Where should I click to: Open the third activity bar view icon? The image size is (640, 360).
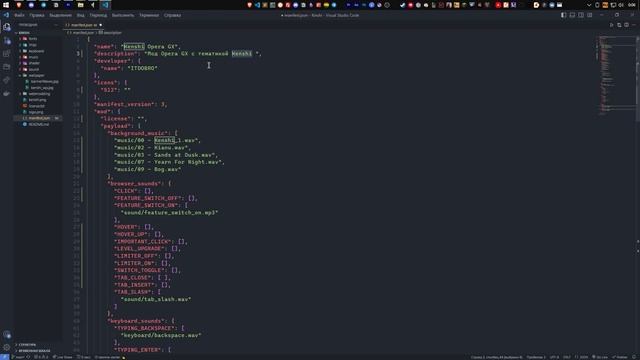7,54
